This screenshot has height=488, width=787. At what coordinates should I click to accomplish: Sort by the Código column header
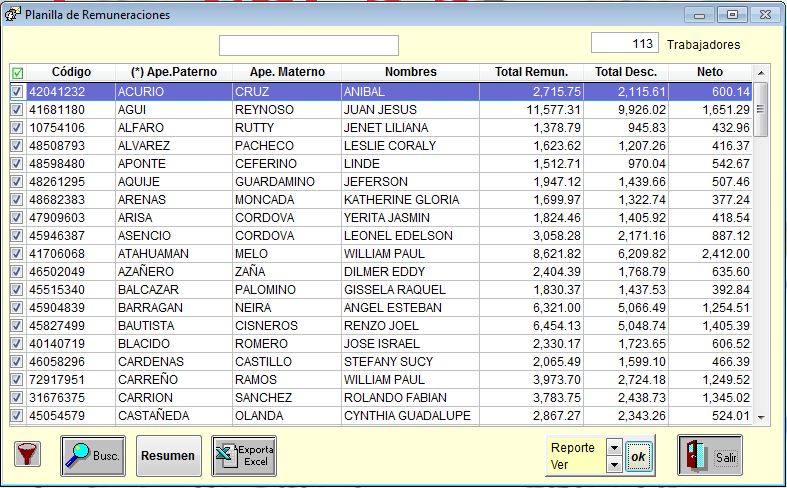pos(72,72)
